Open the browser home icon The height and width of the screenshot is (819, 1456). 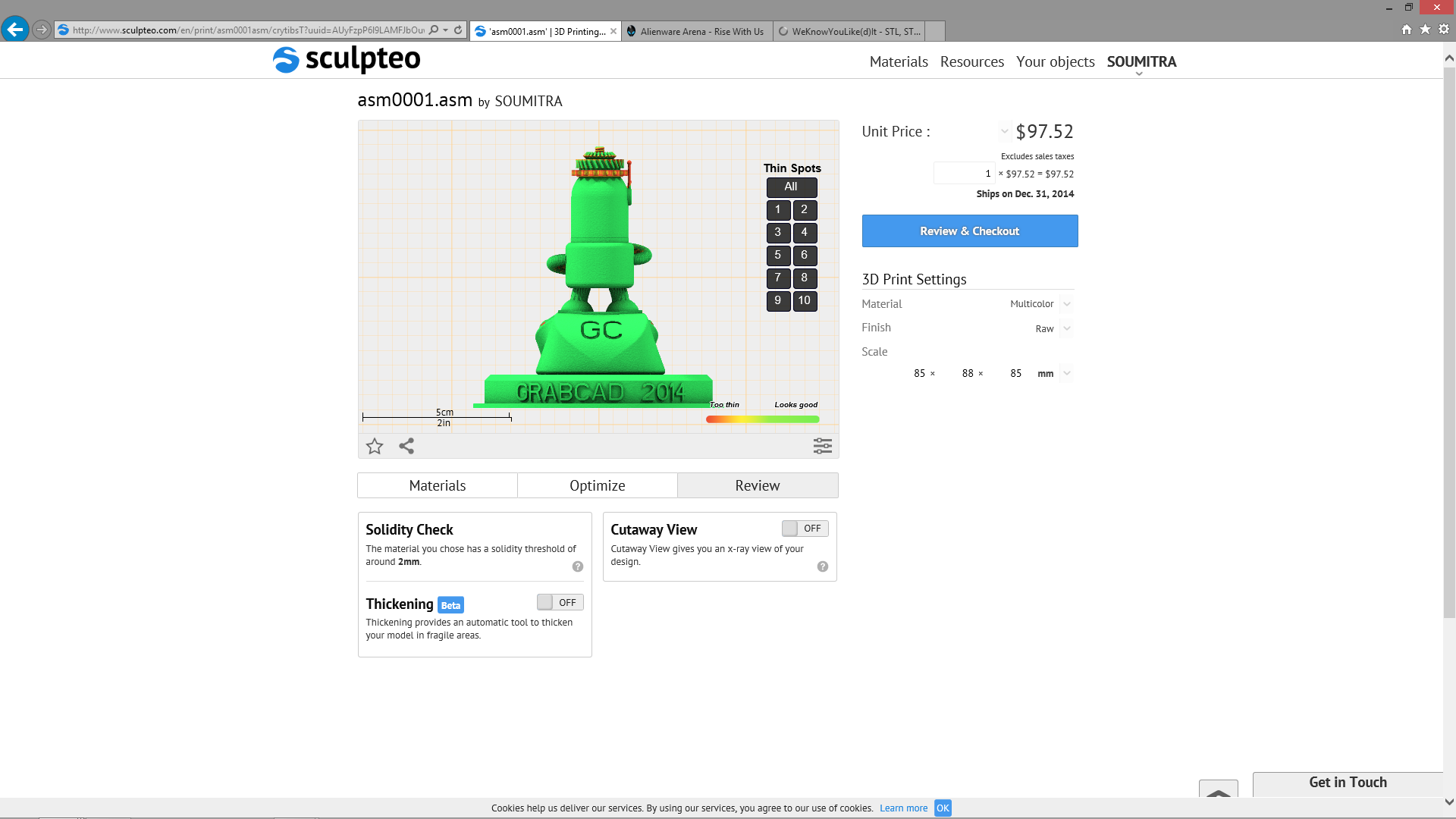coord(1407,30)
